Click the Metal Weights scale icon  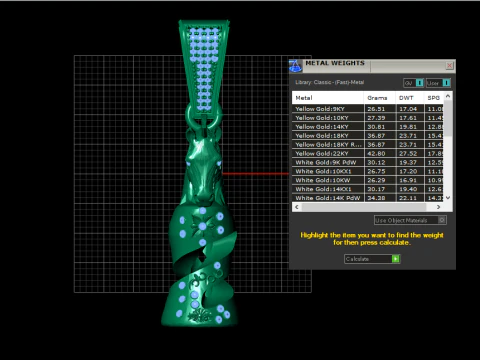click(295, 66)
